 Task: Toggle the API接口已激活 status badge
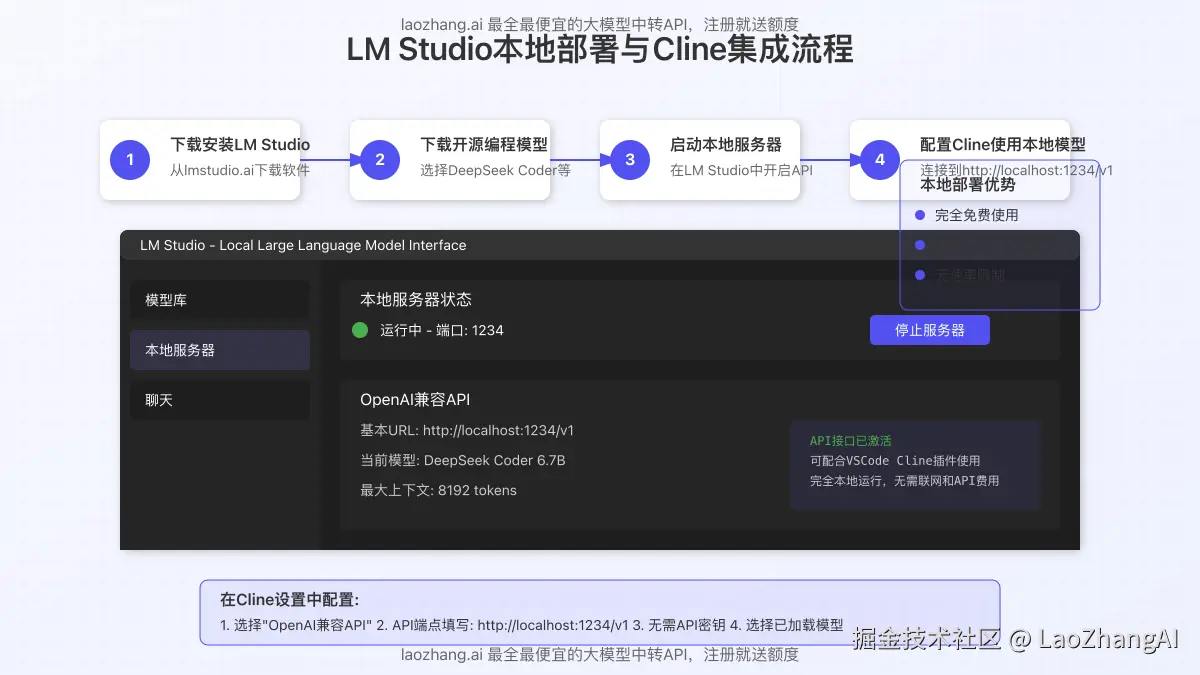click(x=849, y=440)
